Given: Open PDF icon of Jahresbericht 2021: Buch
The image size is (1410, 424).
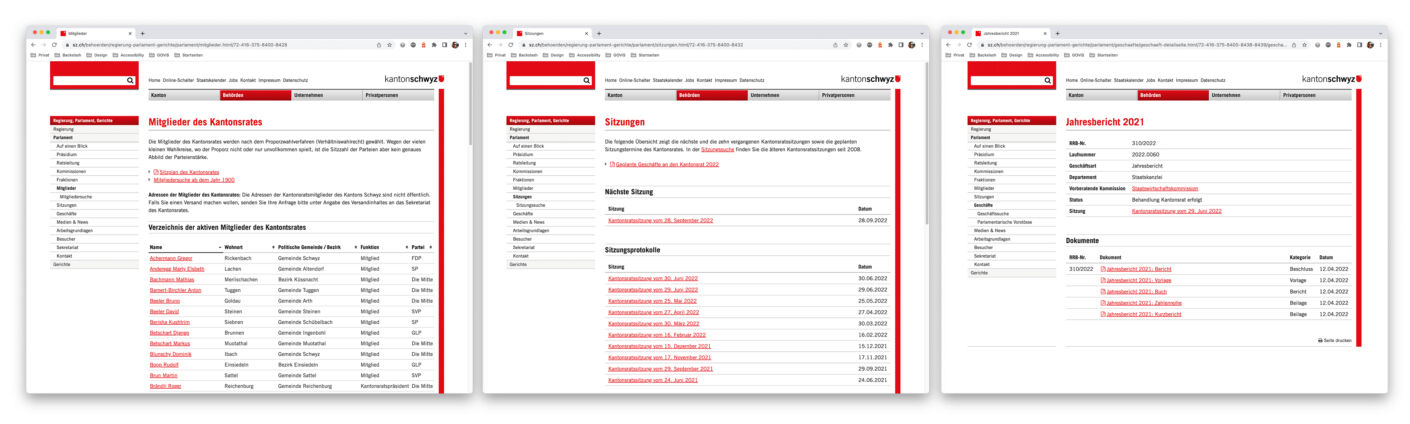Looking at the screenshot, I should 1103,291.
